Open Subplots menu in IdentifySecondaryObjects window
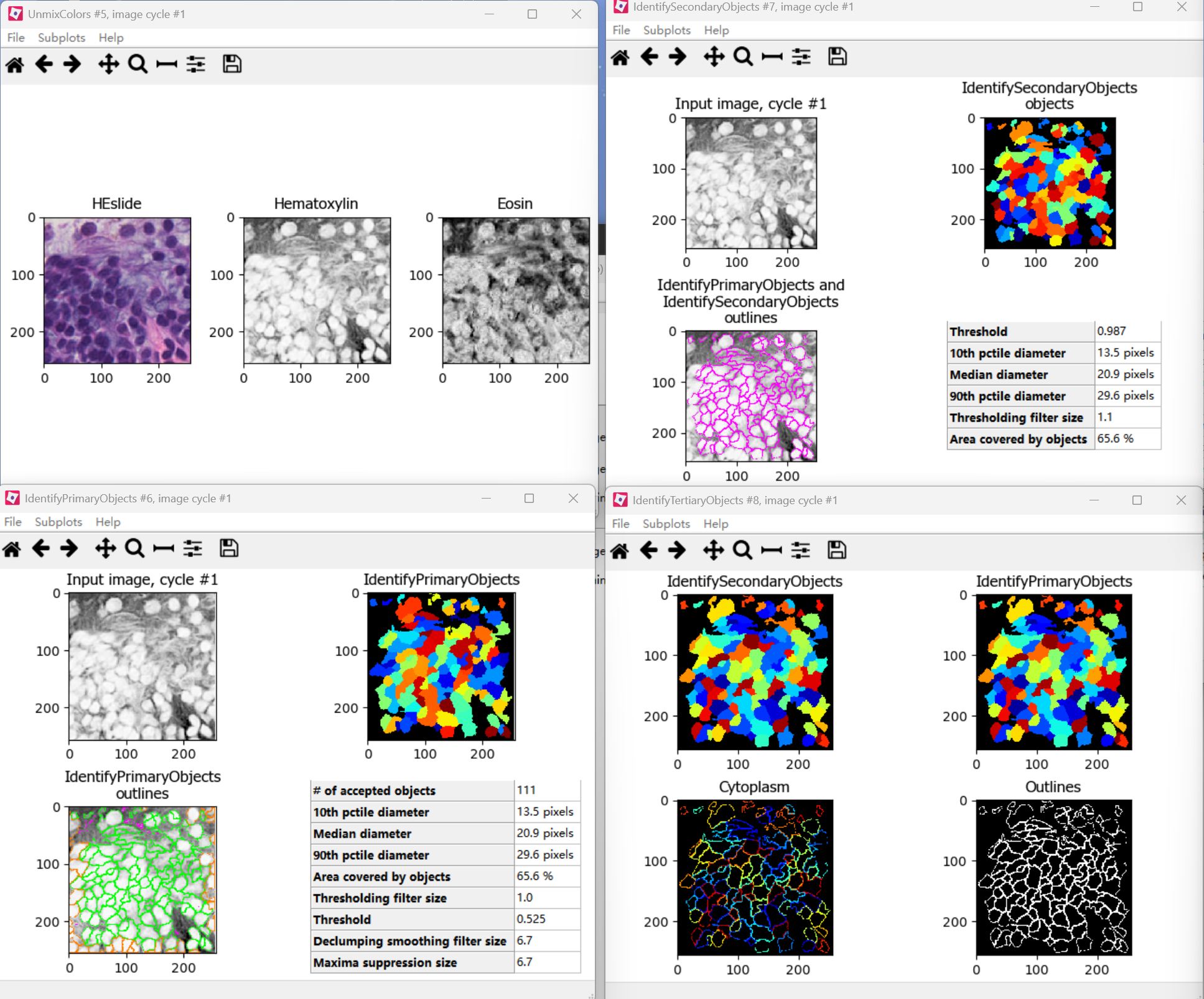Image resolution: width=1204 pixels, height=999 pixels. (x=666, y=30)
